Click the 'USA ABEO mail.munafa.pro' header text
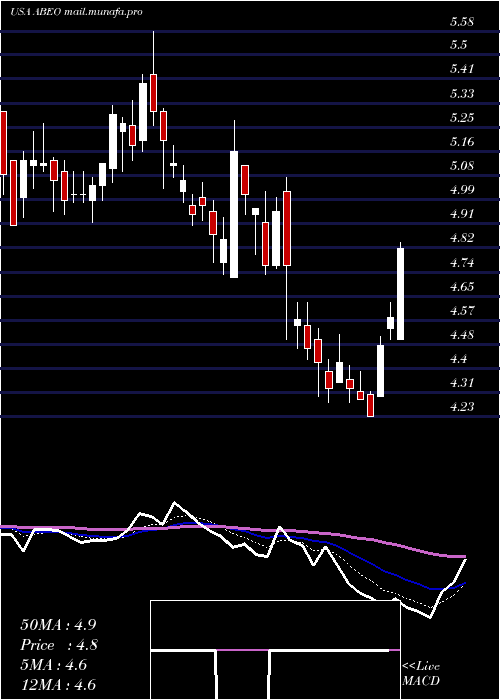This screenshot has width=500, height=700. pos(76,12)
